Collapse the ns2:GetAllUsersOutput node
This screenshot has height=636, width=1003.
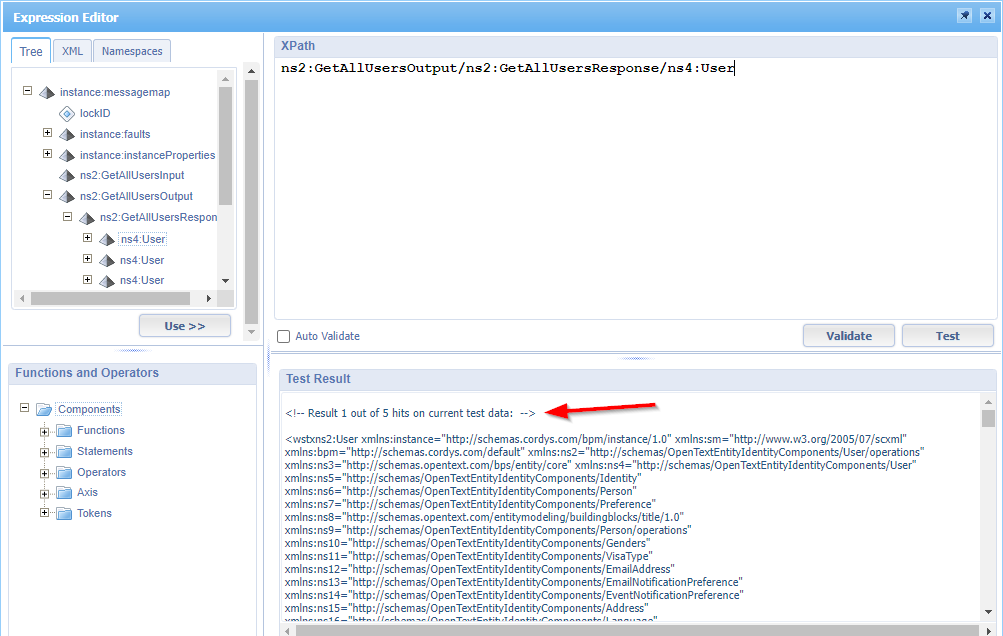tap(47, 196)
